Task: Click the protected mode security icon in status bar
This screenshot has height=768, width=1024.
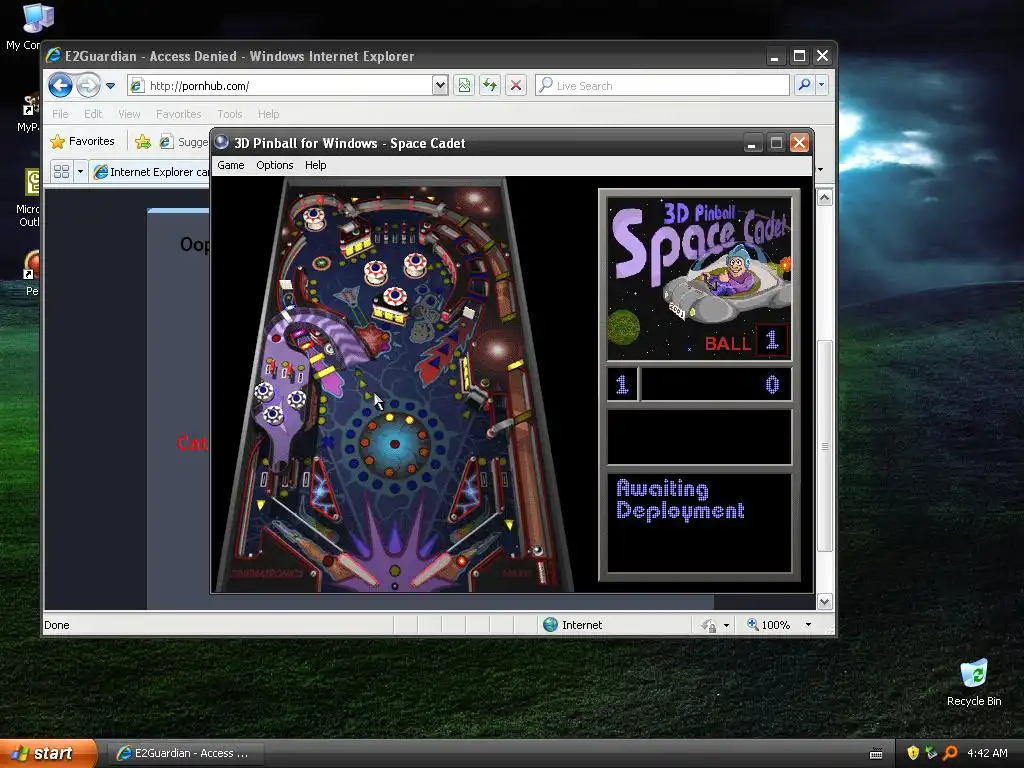Action: pos(709,626)
